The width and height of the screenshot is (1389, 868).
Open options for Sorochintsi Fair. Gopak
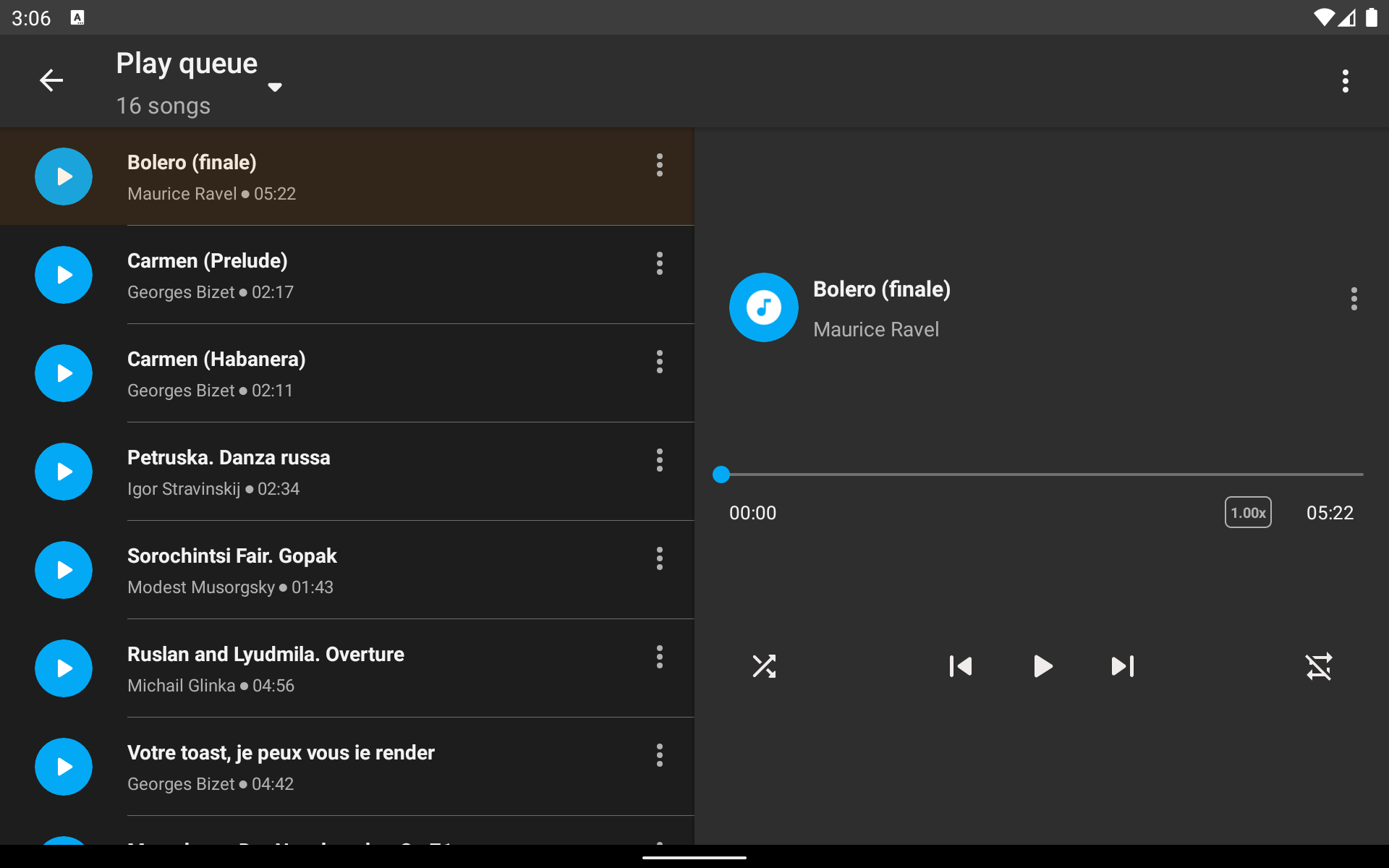pos(659,558)
